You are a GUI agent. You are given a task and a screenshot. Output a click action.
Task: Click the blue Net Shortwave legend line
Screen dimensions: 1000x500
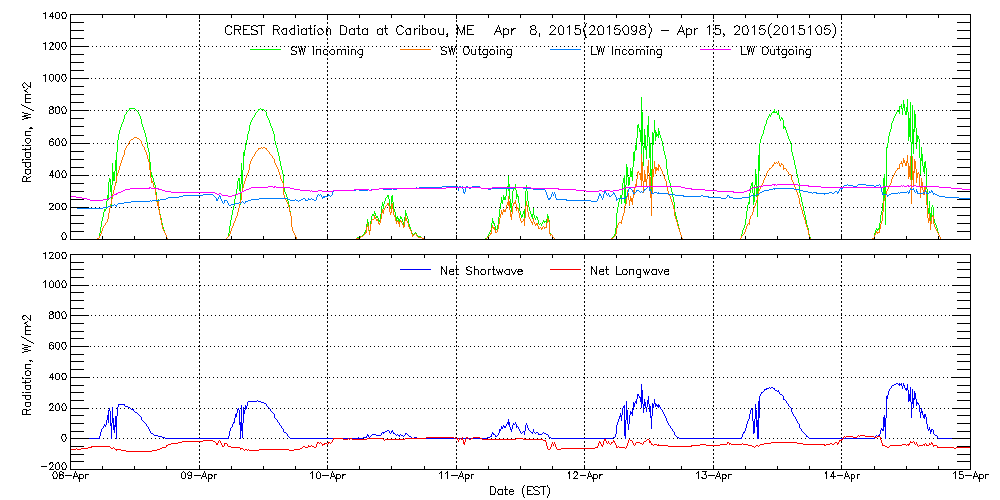coord(415,270)
